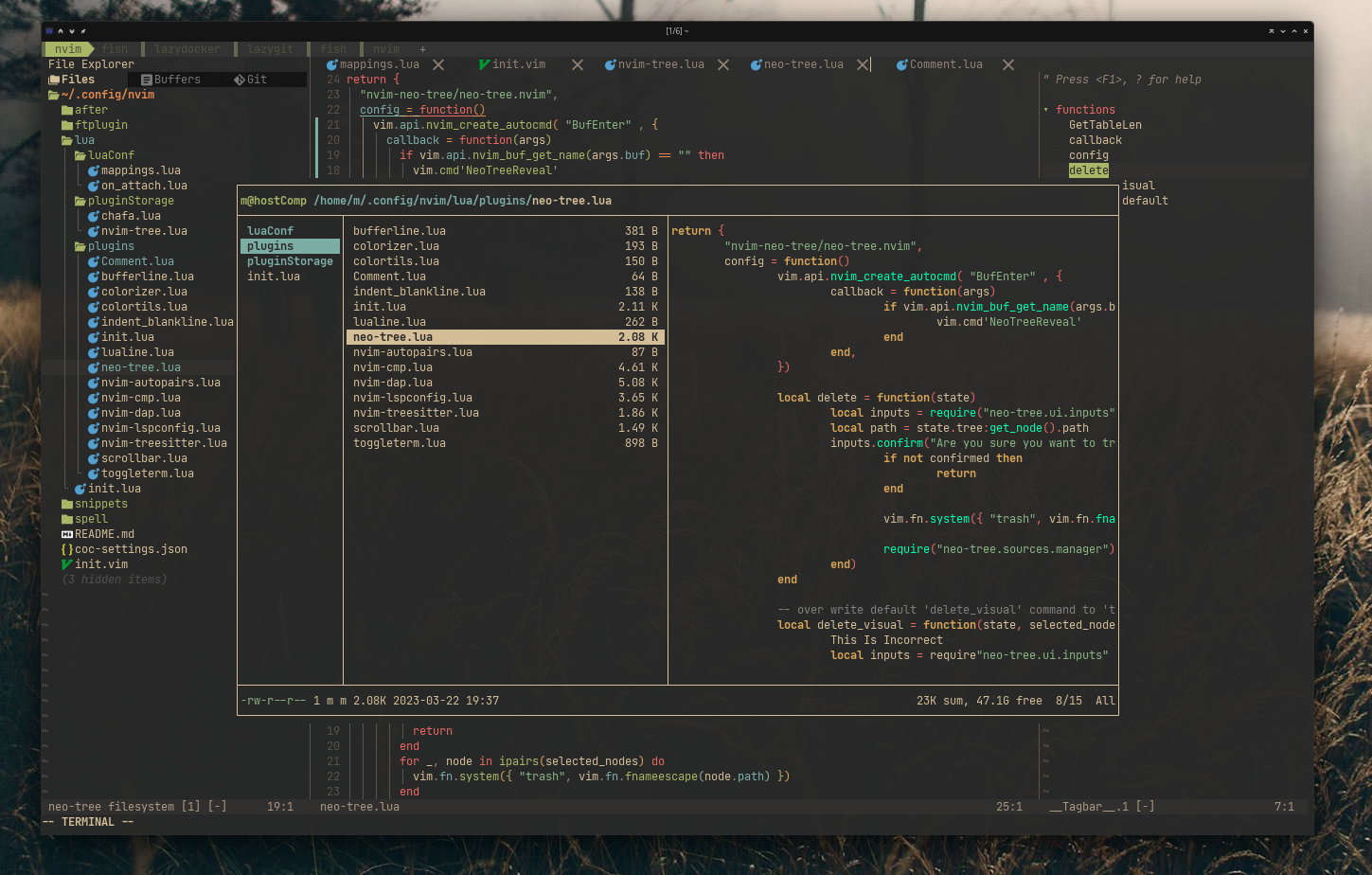This screenshot has width=1372, height=875.
Task: Collapse the lua folder in tree
Action: [x=78, y=140]
